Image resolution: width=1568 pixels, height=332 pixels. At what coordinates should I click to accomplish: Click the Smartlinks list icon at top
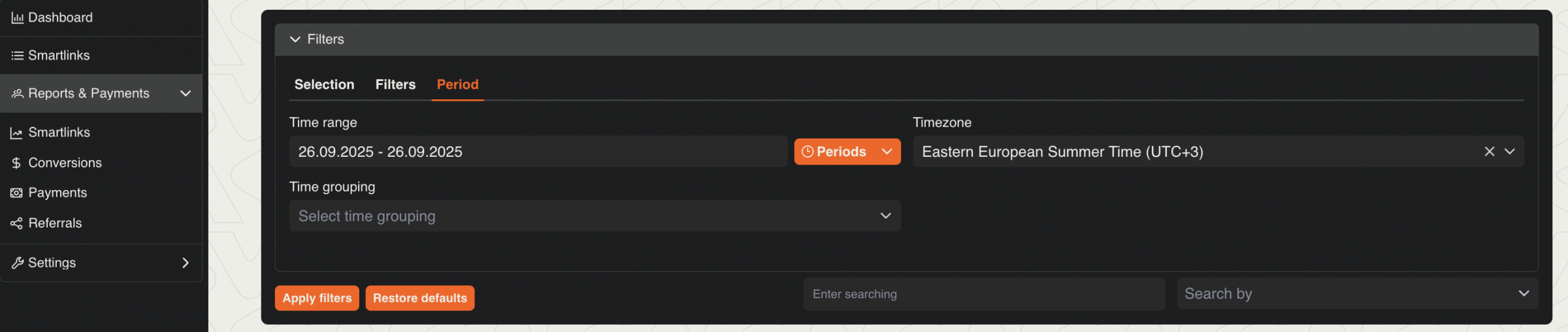(17, 56)
